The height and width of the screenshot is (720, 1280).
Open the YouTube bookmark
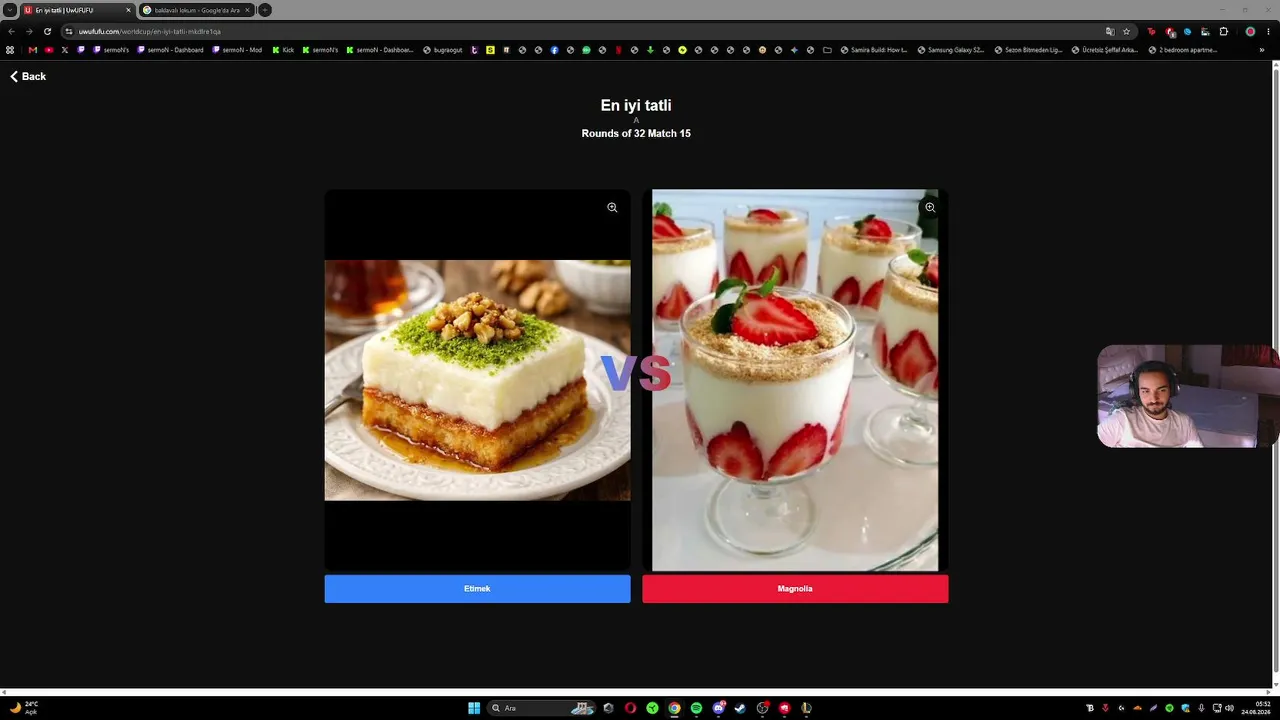49,50
